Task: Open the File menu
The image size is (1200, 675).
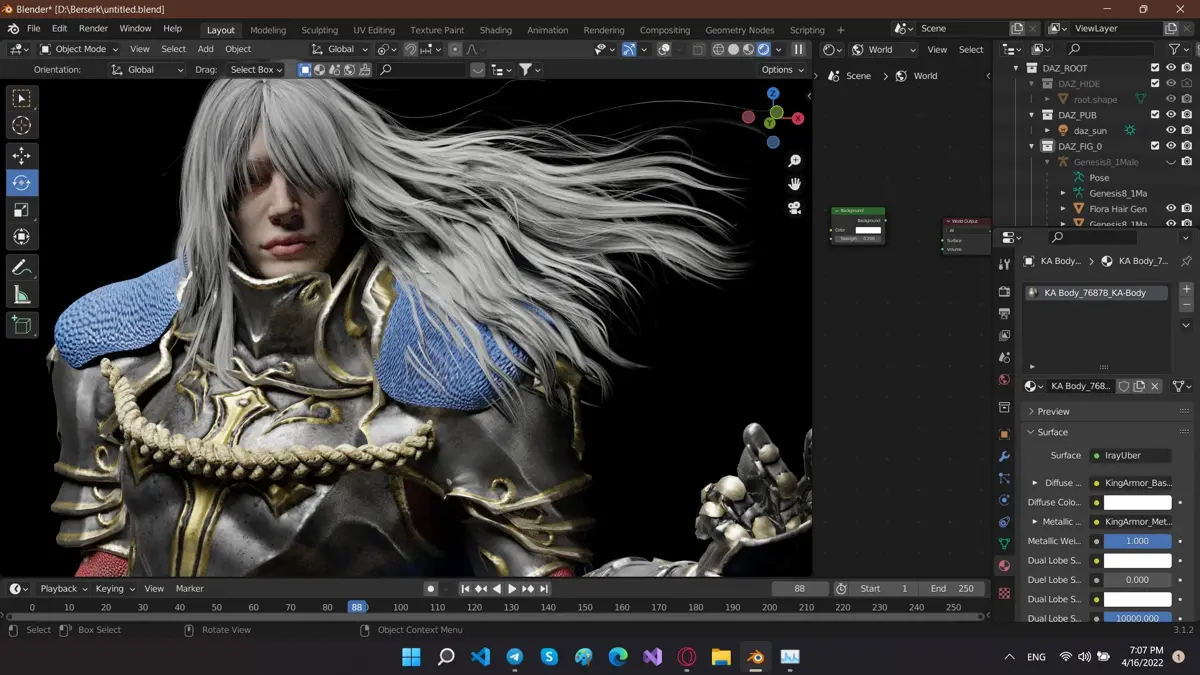Action: coord(33,29)
